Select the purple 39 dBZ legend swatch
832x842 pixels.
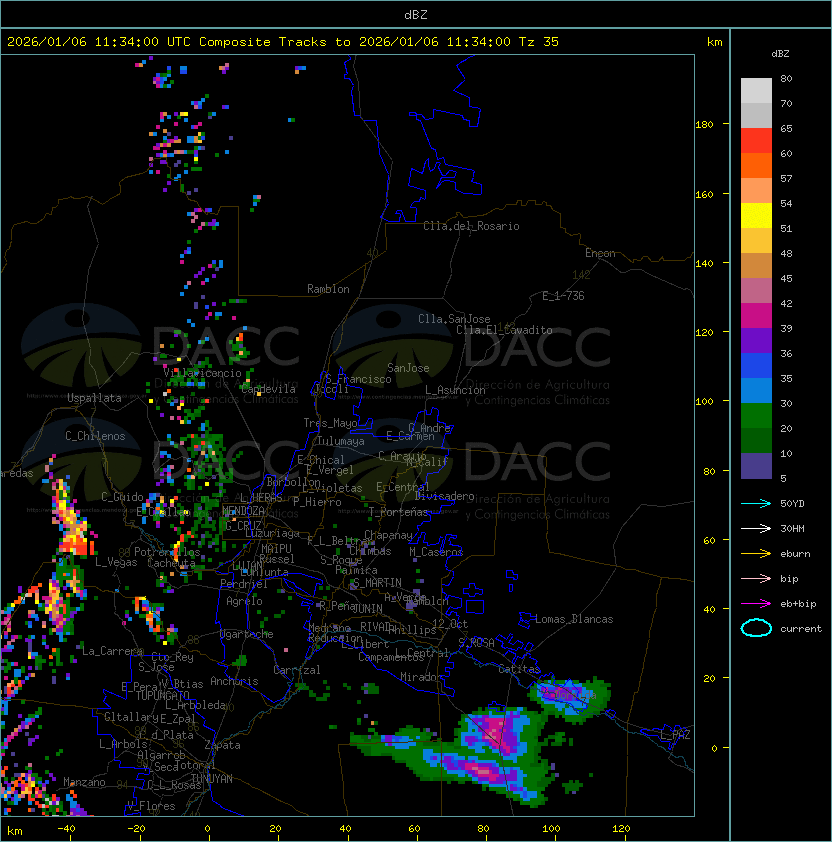tap(756, 340)
